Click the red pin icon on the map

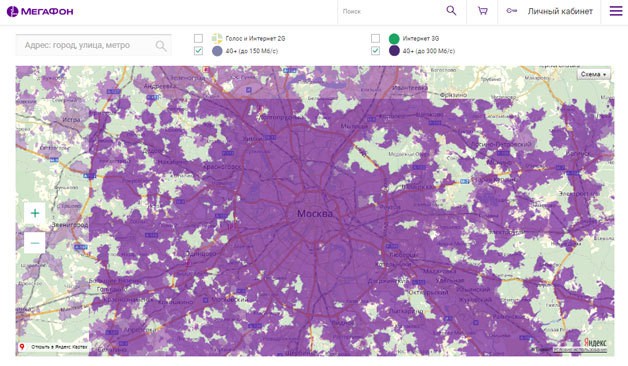(x=22, y=347)
